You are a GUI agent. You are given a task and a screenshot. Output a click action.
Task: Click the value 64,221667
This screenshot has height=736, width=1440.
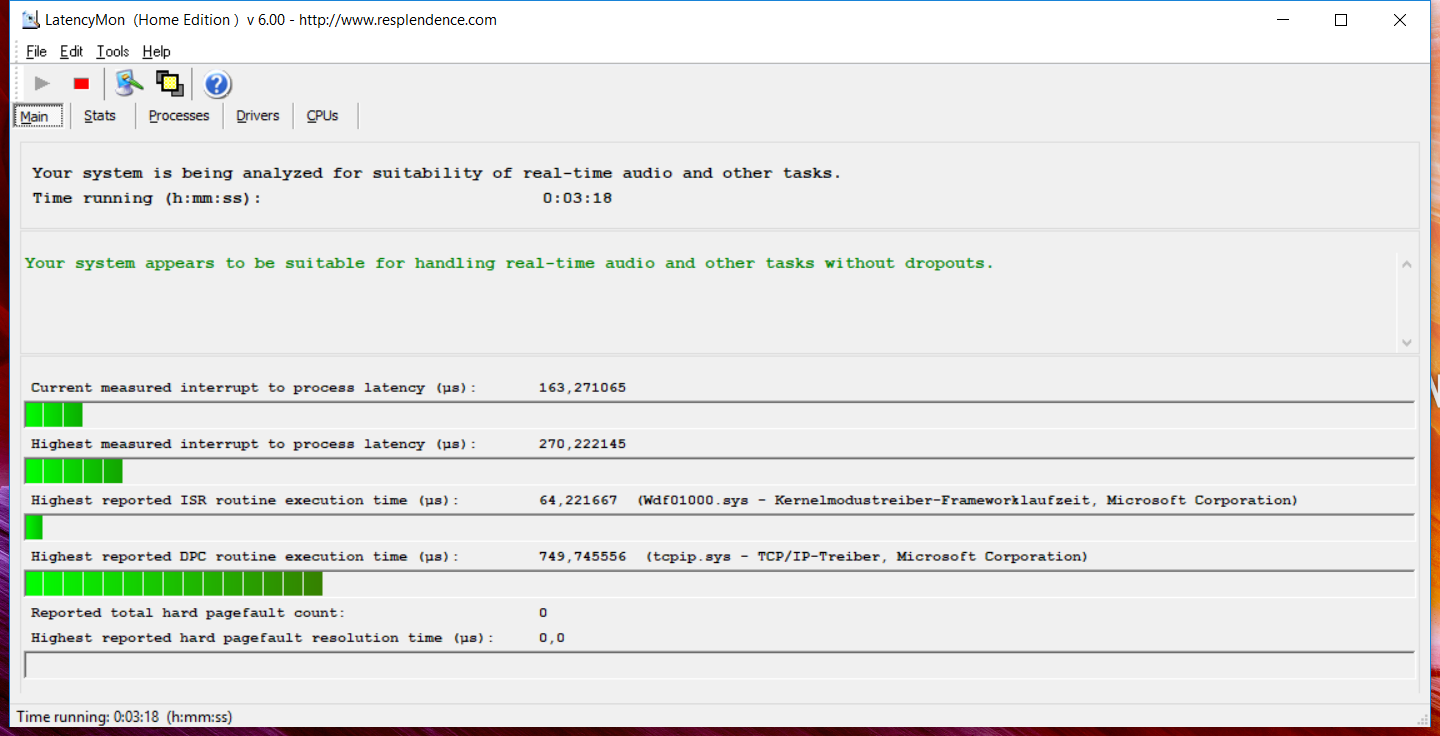578,500
